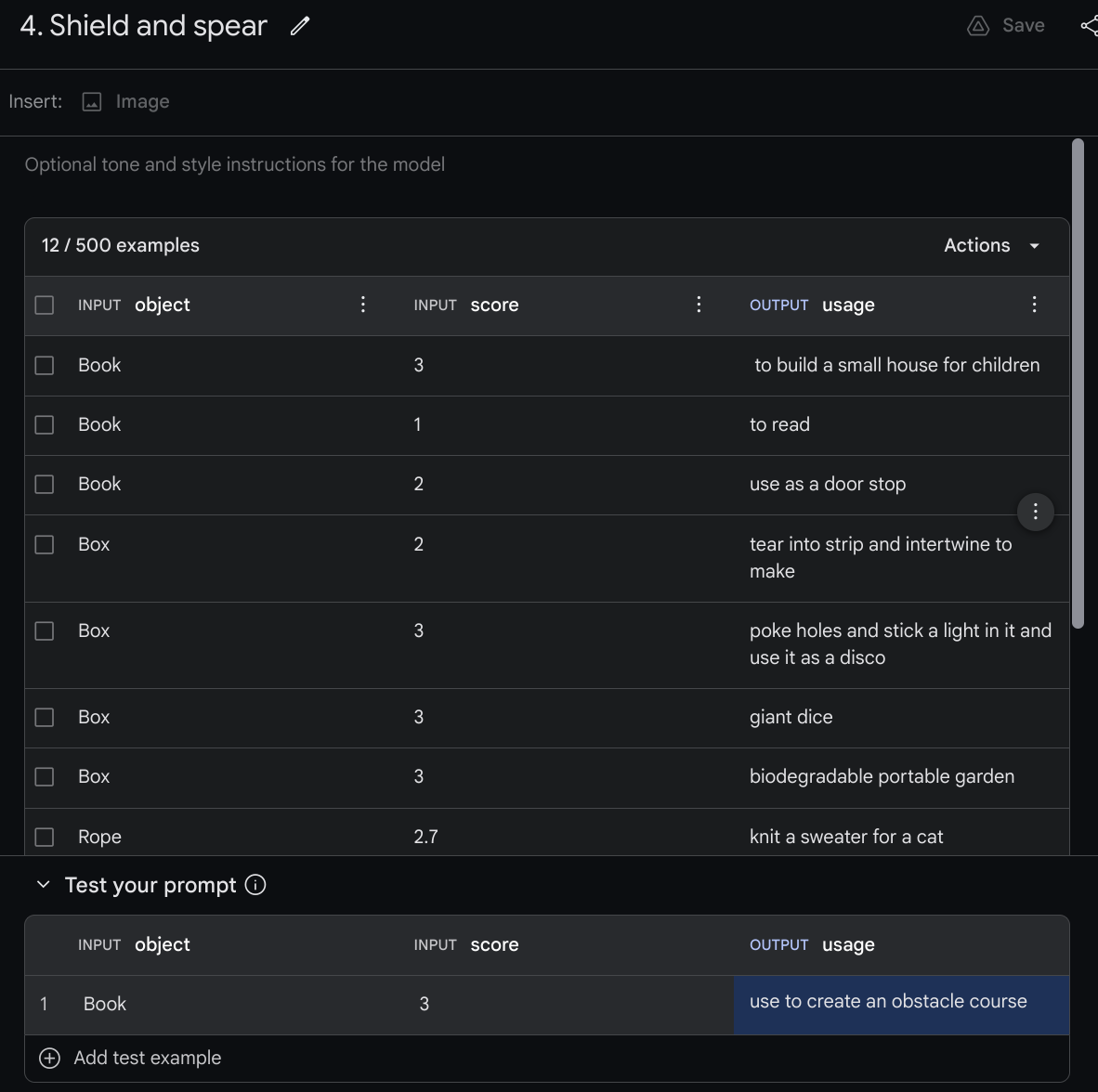The height and width of the screenshot is (1092, 1098).
Task: Click the floating three-dot row menu button
Action: pyautogui.click(x=1035, y=512)
